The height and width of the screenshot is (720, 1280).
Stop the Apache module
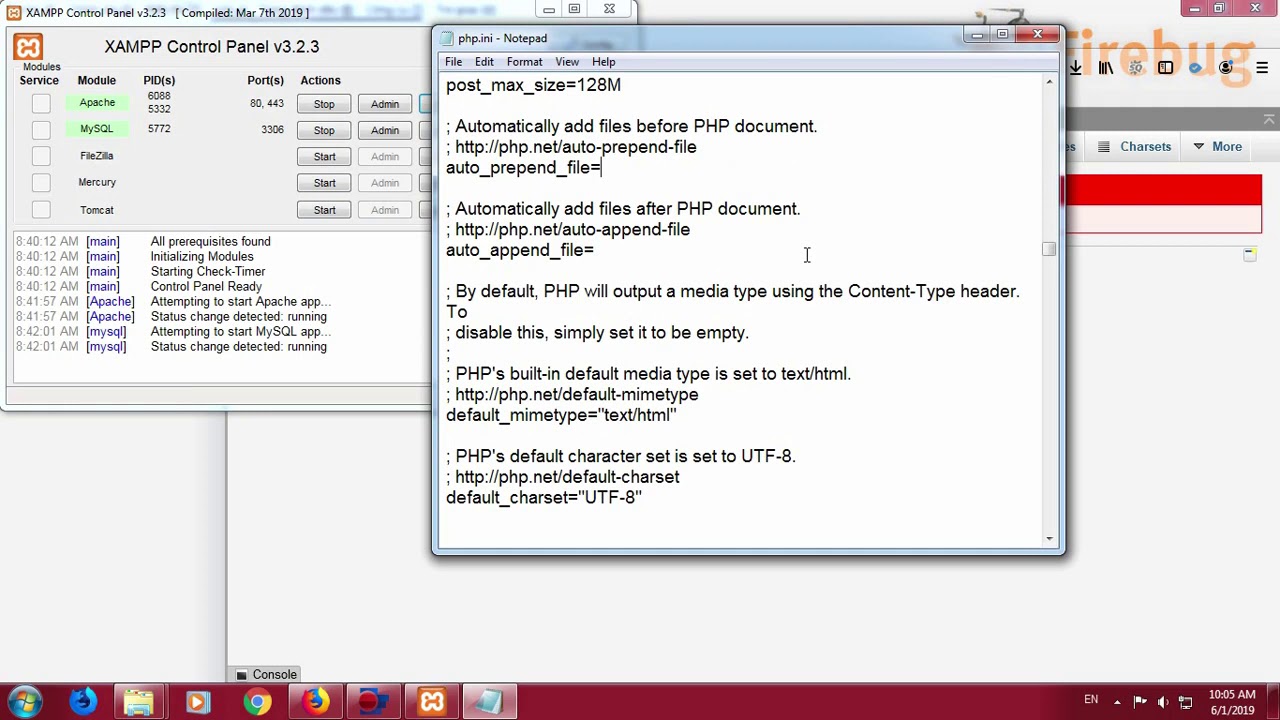pos(324,104)
